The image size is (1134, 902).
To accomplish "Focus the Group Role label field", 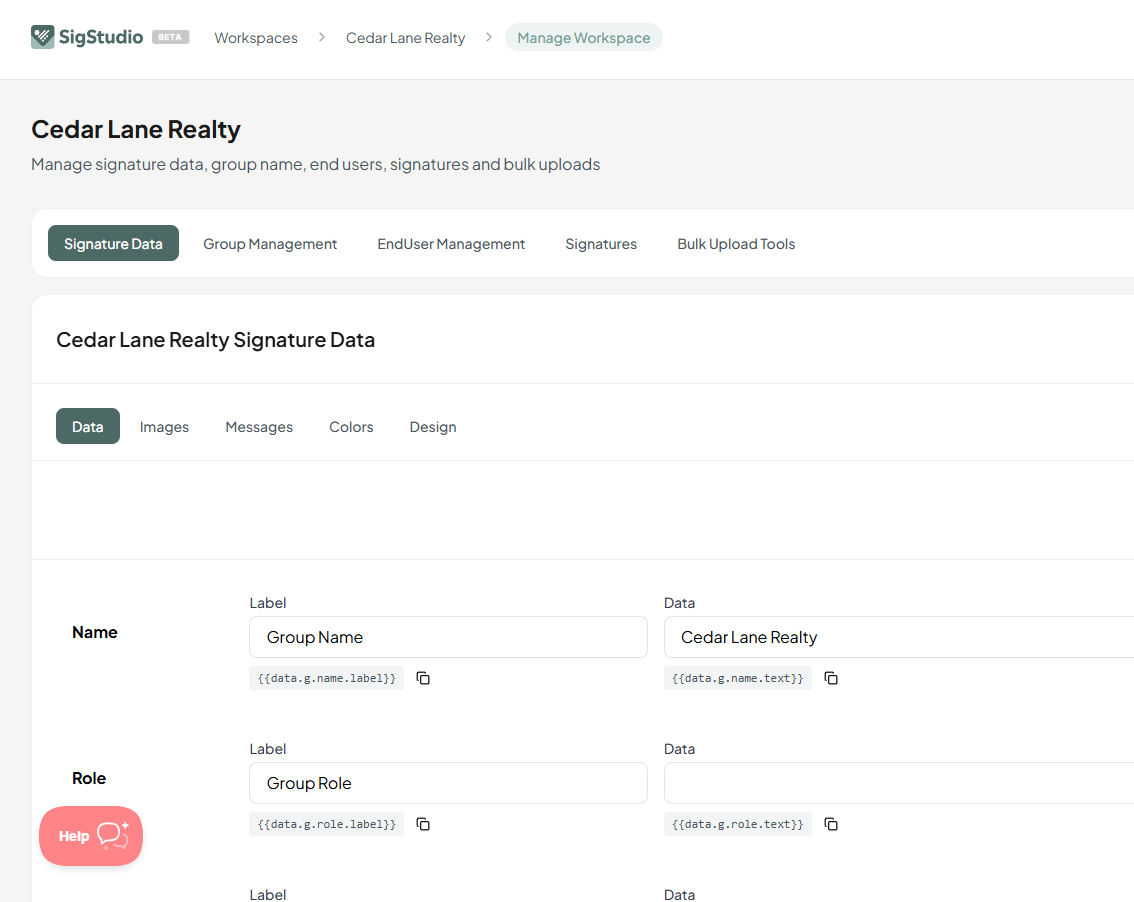I will coord(448,783).
